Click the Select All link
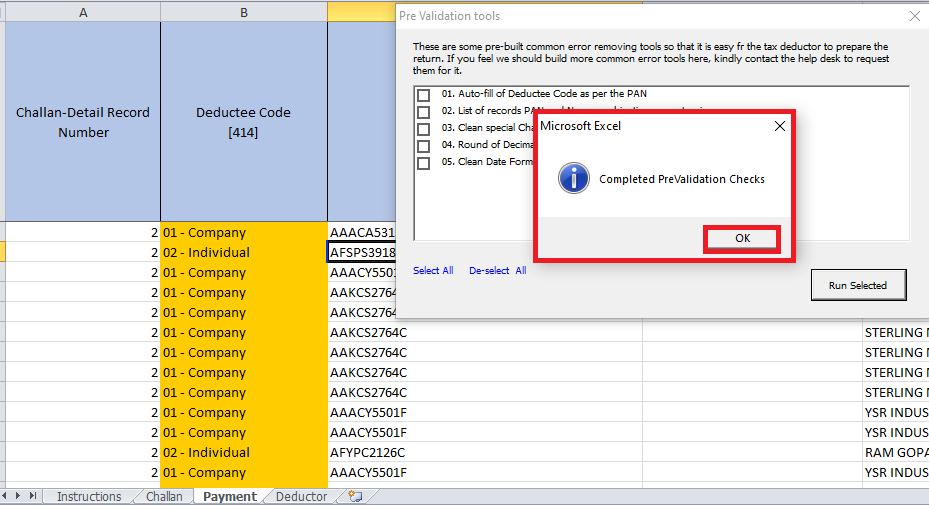The width and height of the screenshot is (929, 505). click(433, 271)
